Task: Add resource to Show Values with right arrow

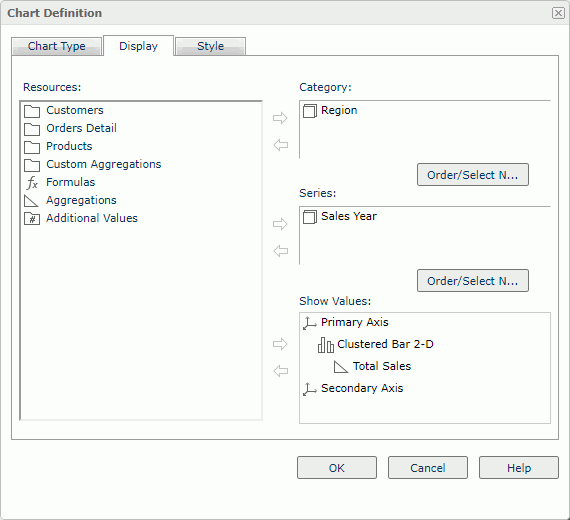Action: pos(280,344)
